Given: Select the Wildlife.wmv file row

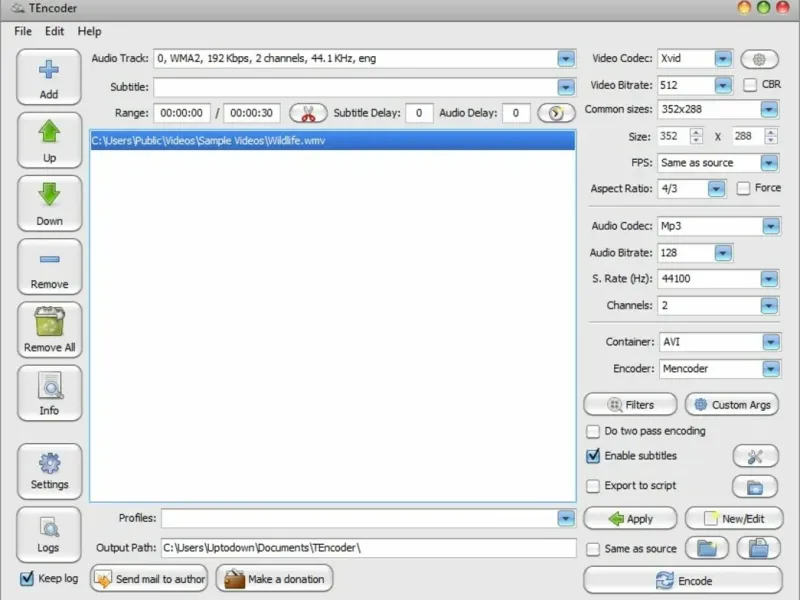Looking at the screenshot, I should pos(333,141).
